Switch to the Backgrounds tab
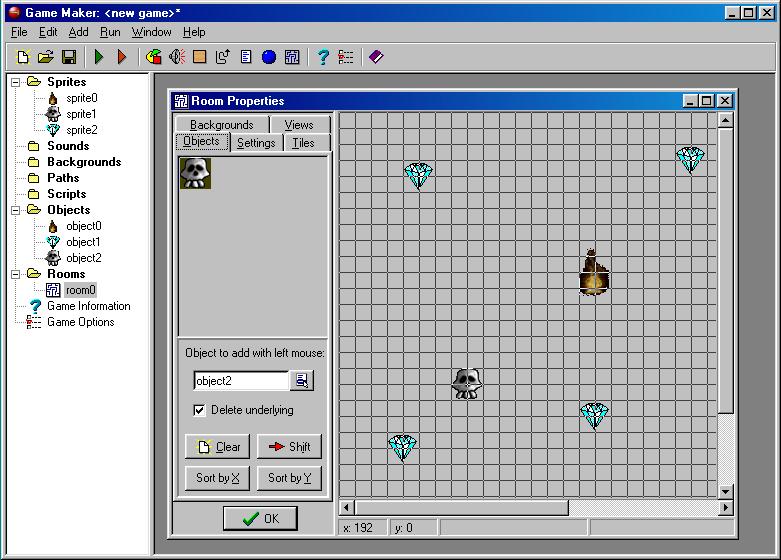Screen dimensions: 781x560 (x=221, y=125)
